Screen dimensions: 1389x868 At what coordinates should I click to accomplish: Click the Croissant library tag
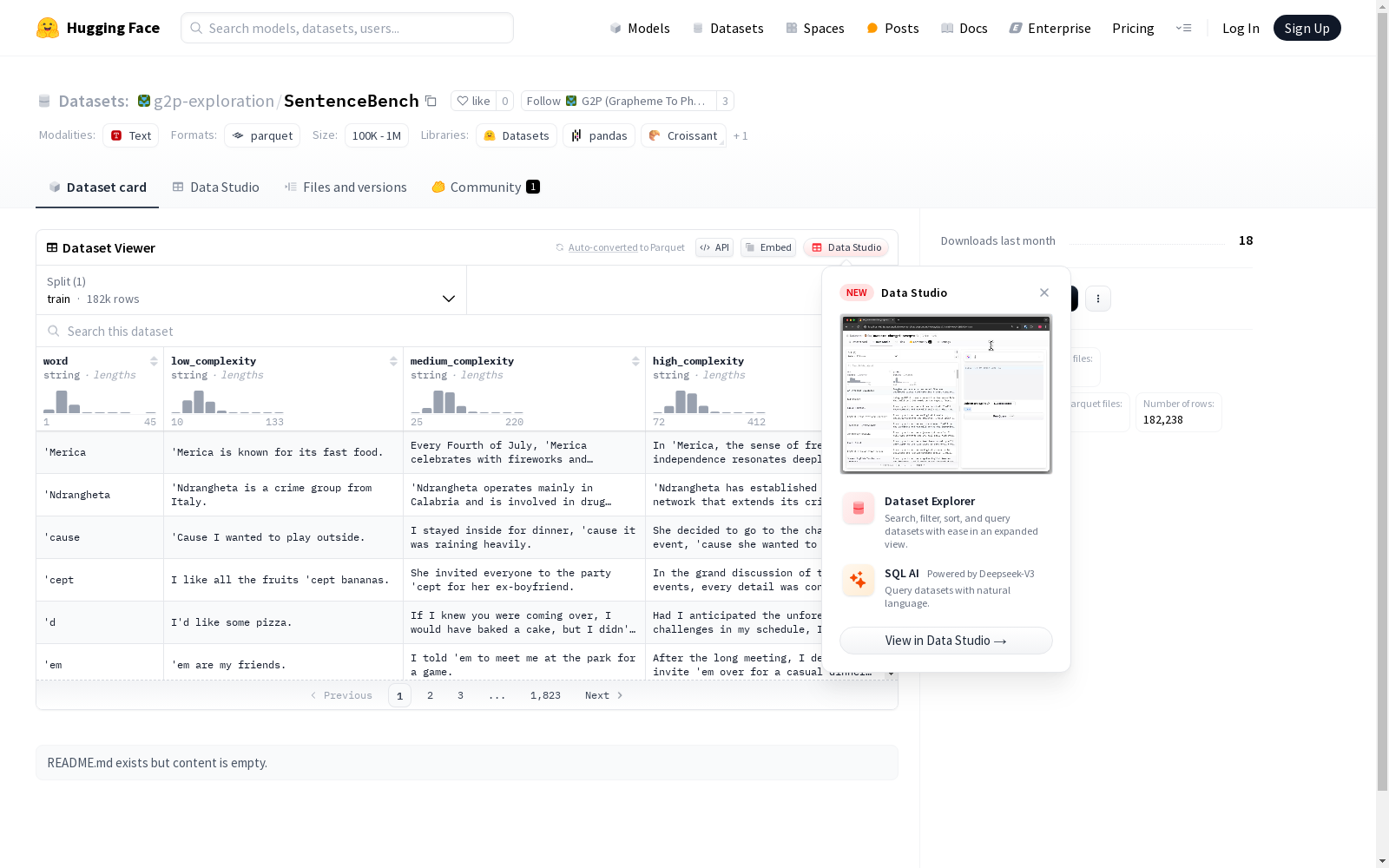pos(683,135)
